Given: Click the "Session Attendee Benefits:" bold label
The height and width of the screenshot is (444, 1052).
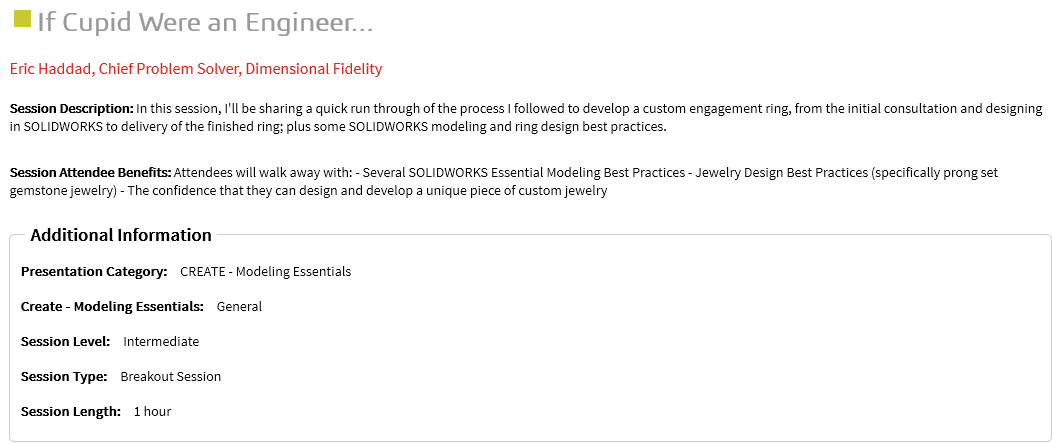Looking at the screenshot, I should click(90, 173).
